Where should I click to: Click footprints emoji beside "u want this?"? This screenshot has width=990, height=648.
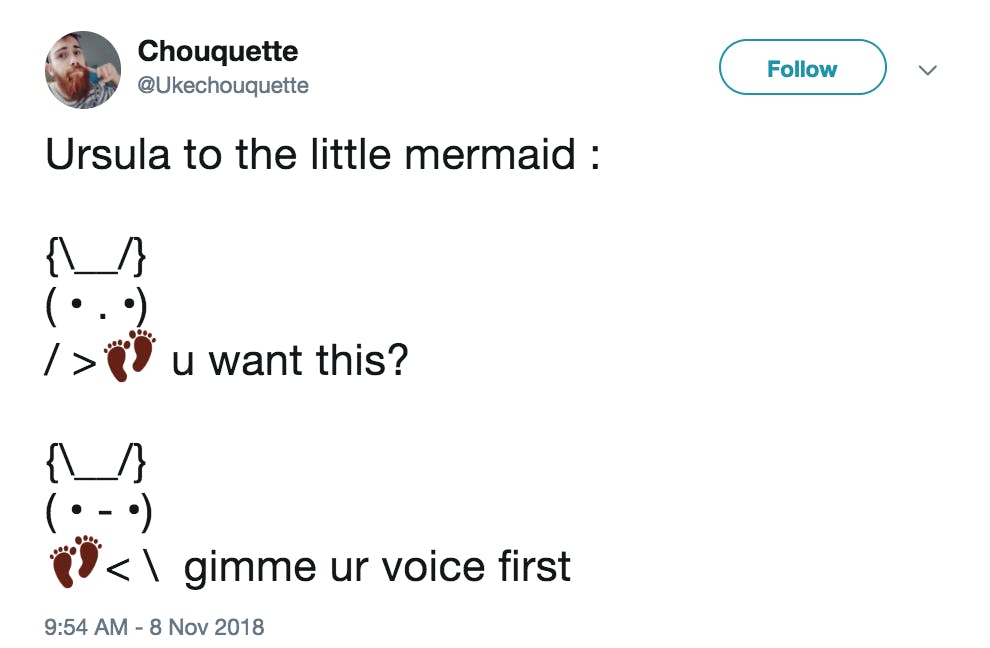(131, 356)
